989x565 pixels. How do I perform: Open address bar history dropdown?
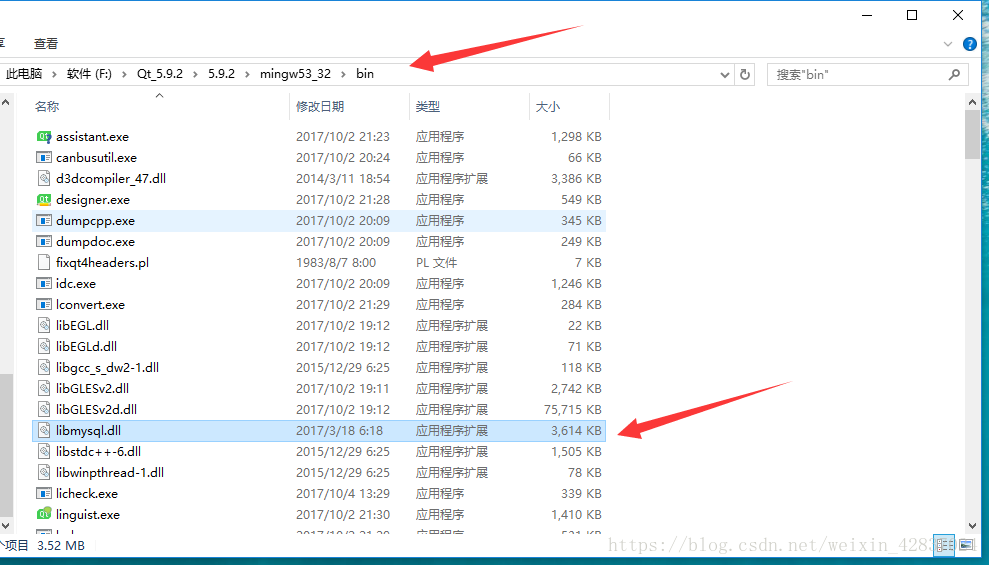point(725,74)
